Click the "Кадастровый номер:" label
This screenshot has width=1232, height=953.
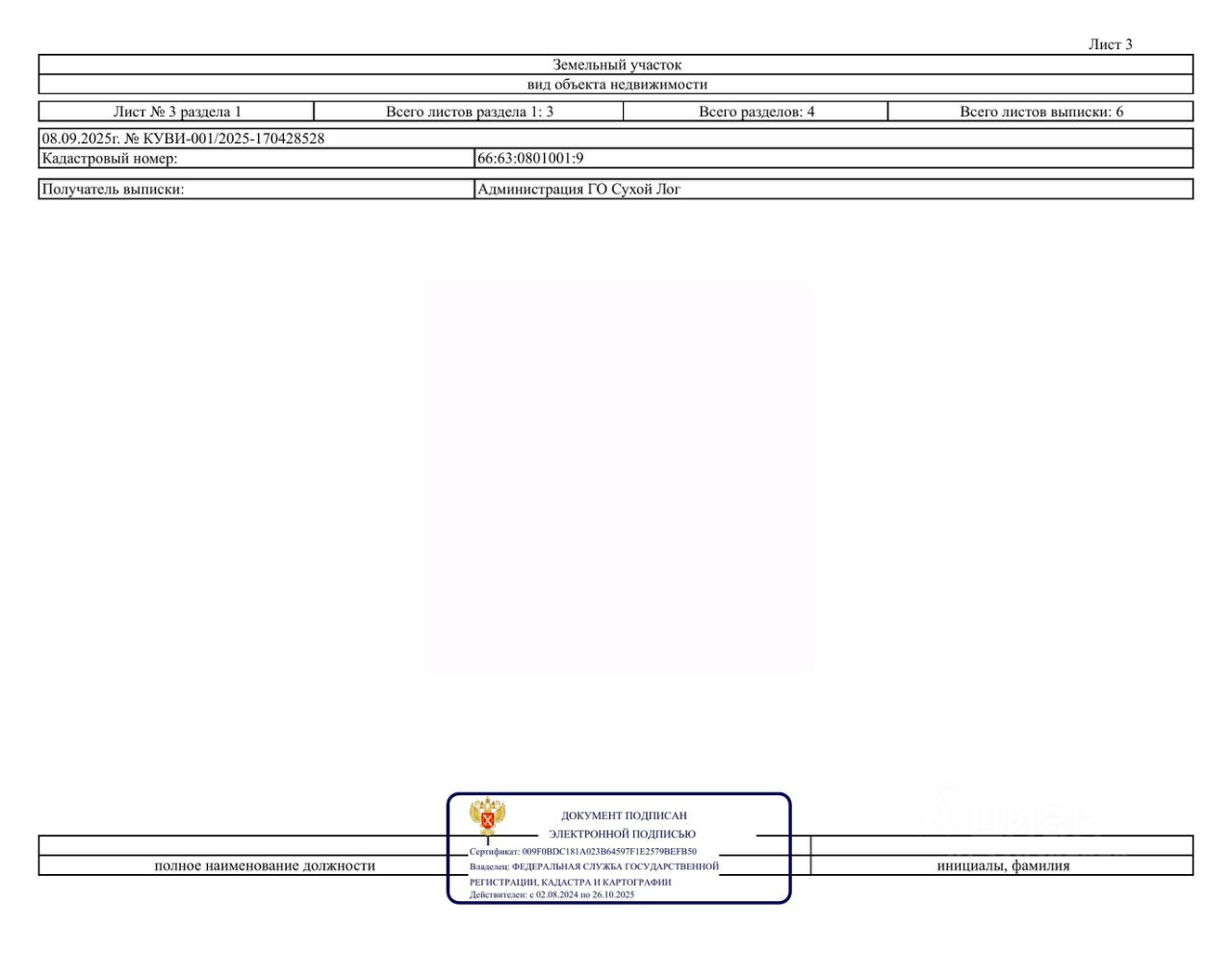110,158
